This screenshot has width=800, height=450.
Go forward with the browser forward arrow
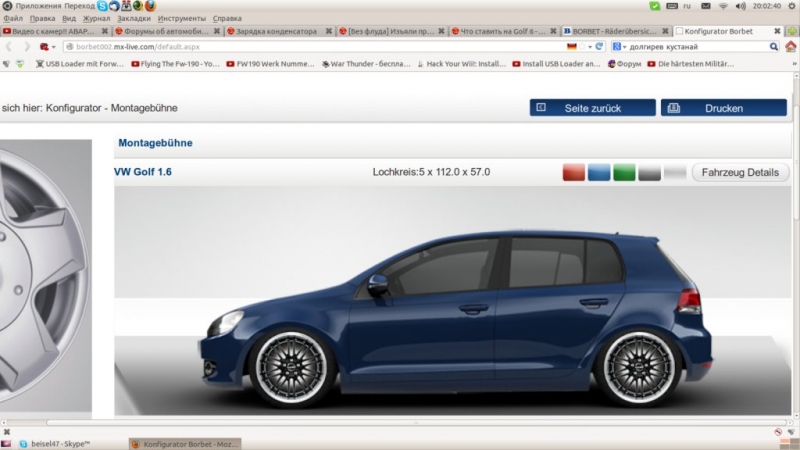pyautogui.click(x=27, y=46)
